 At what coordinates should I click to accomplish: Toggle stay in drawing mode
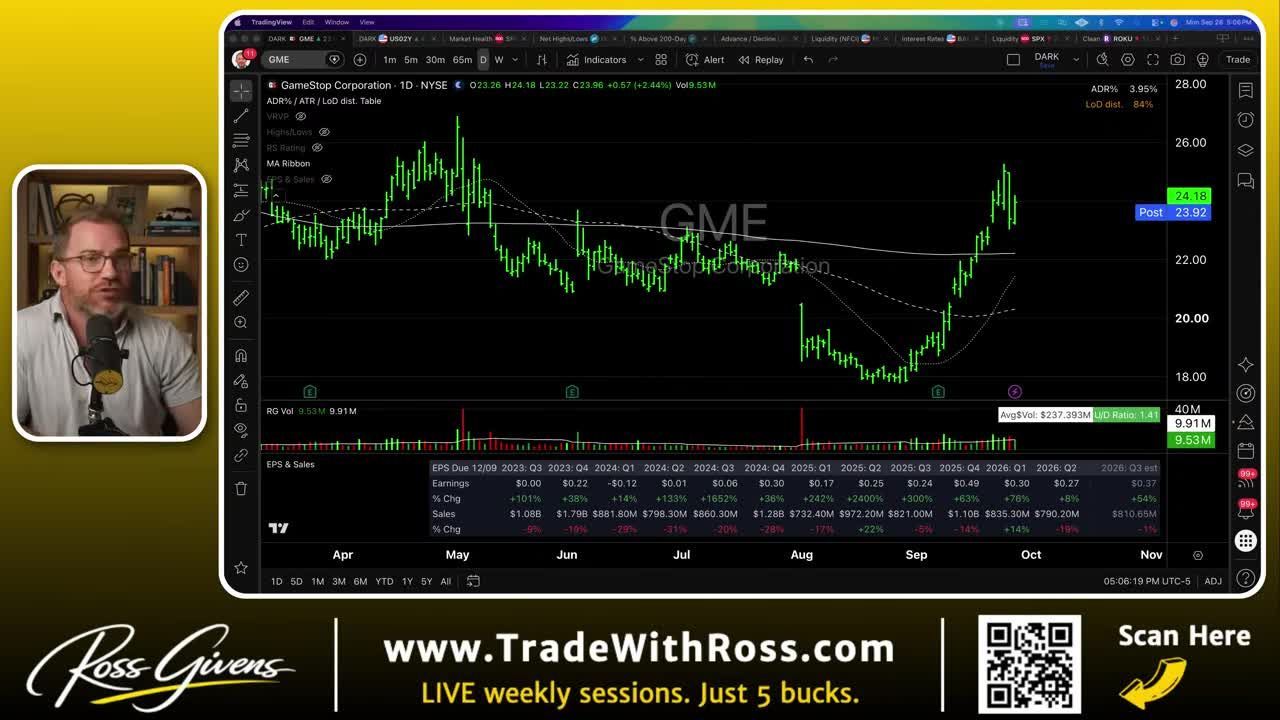click(x=241, y=381)
